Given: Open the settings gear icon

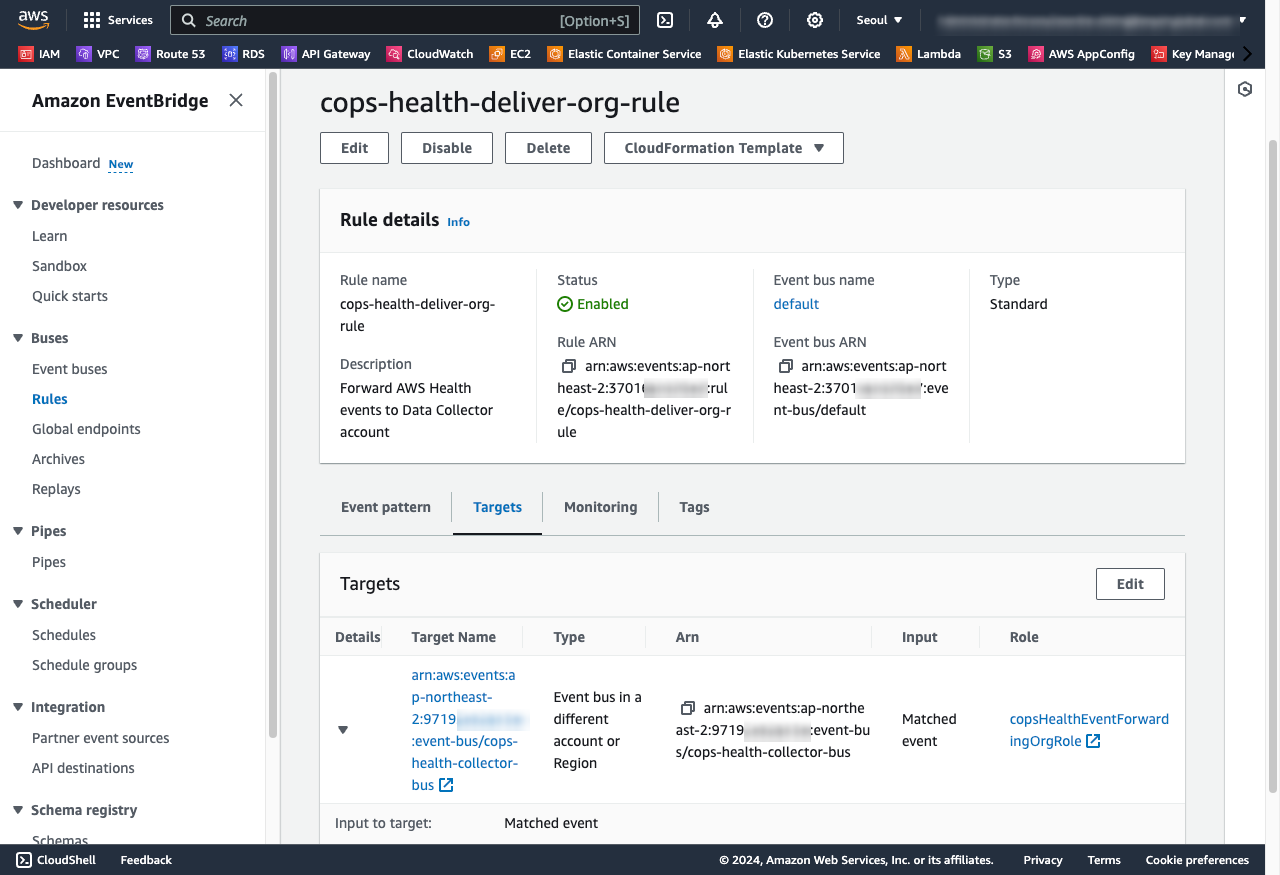Looking at the screenshot, I should [x=815, y=20].
